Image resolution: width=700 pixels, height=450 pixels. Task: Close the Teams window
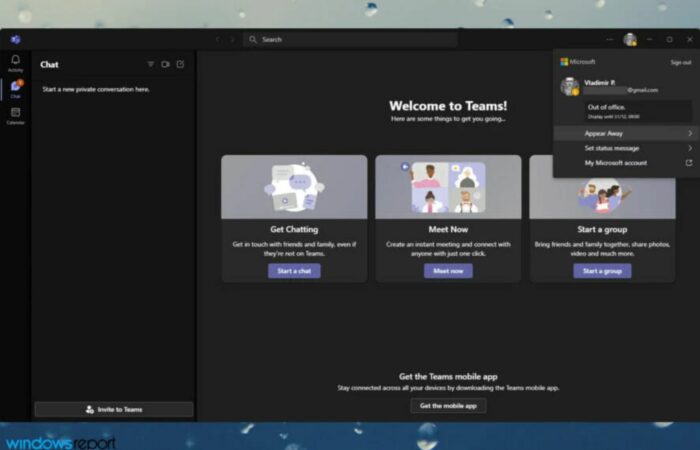[x=690, y=39]
